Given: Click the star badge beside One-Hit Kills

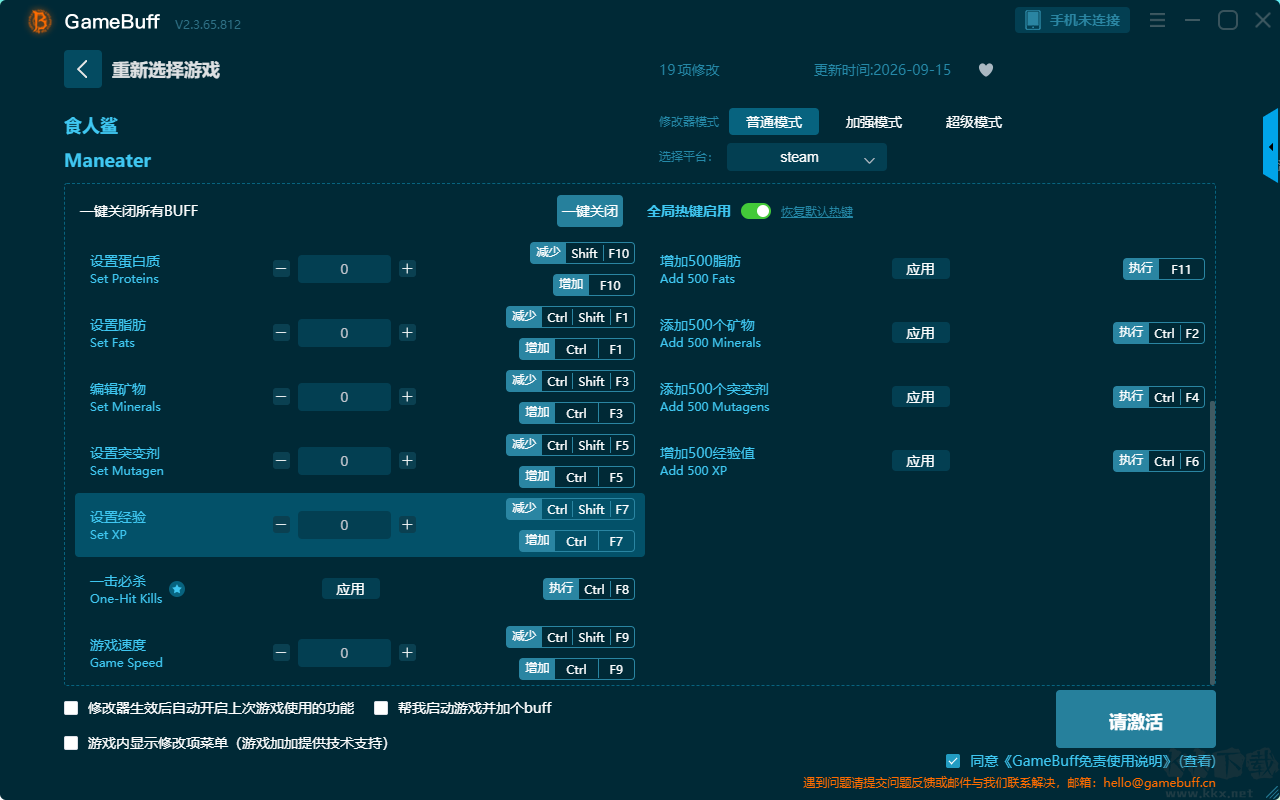Looking at the screenshot, I should 177,589.
